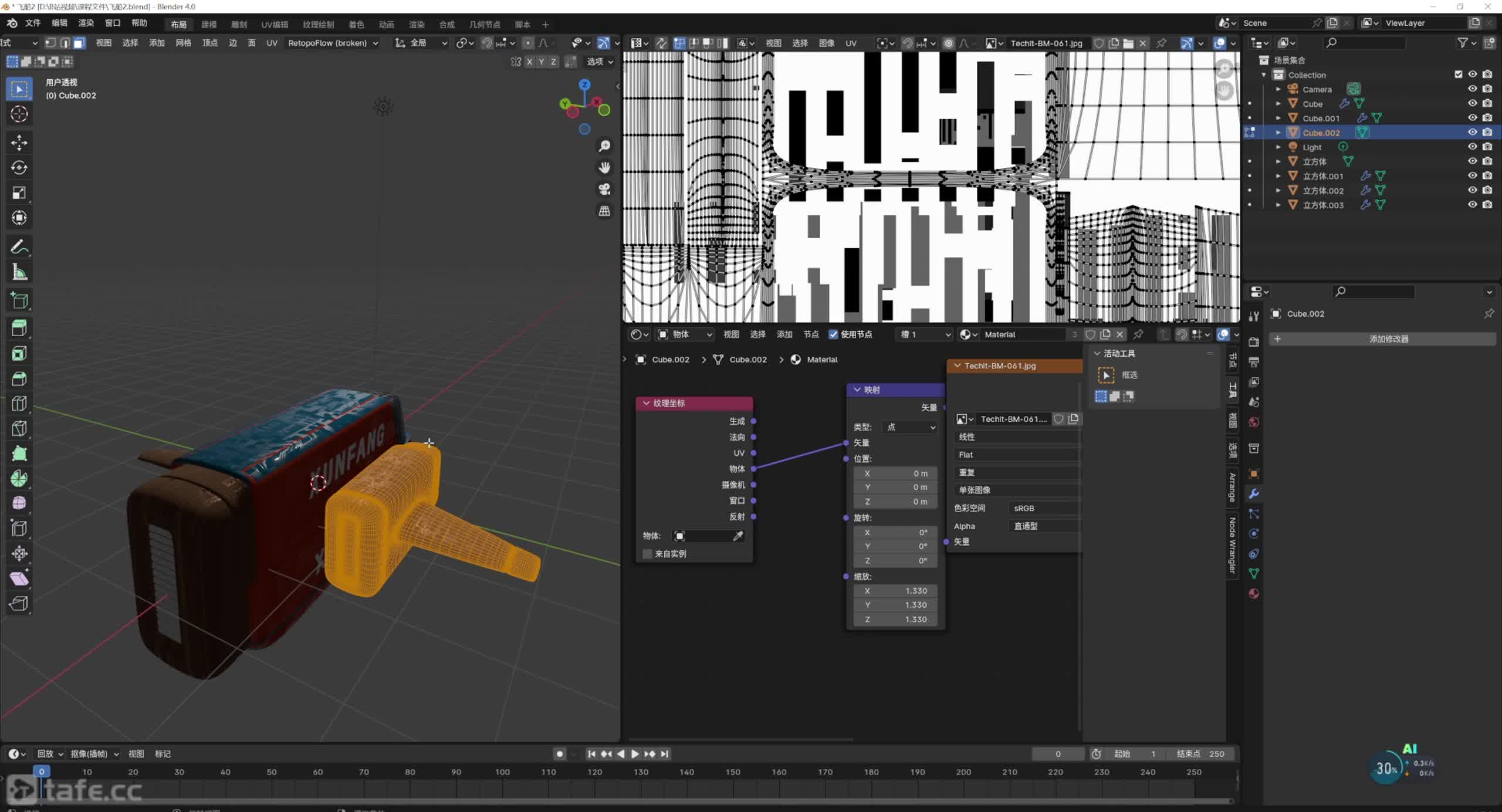Toggle Collection exclude checkbox in outliner
The width and height of the screenshot is (1502, 812).
(1459, 75)
